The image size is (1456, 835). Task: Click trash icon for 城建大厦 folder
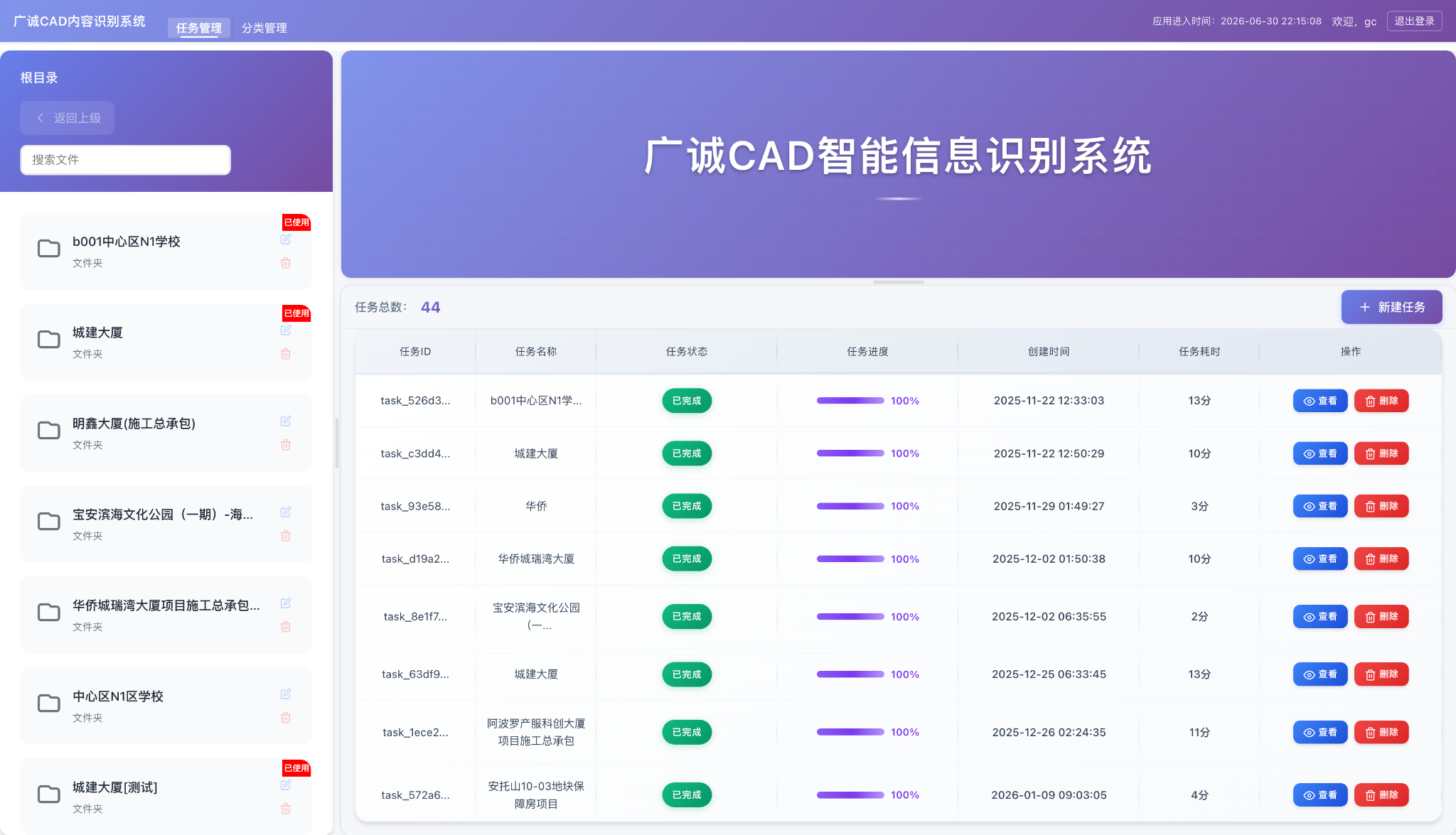pyautogui.click(x=286, y=354)
